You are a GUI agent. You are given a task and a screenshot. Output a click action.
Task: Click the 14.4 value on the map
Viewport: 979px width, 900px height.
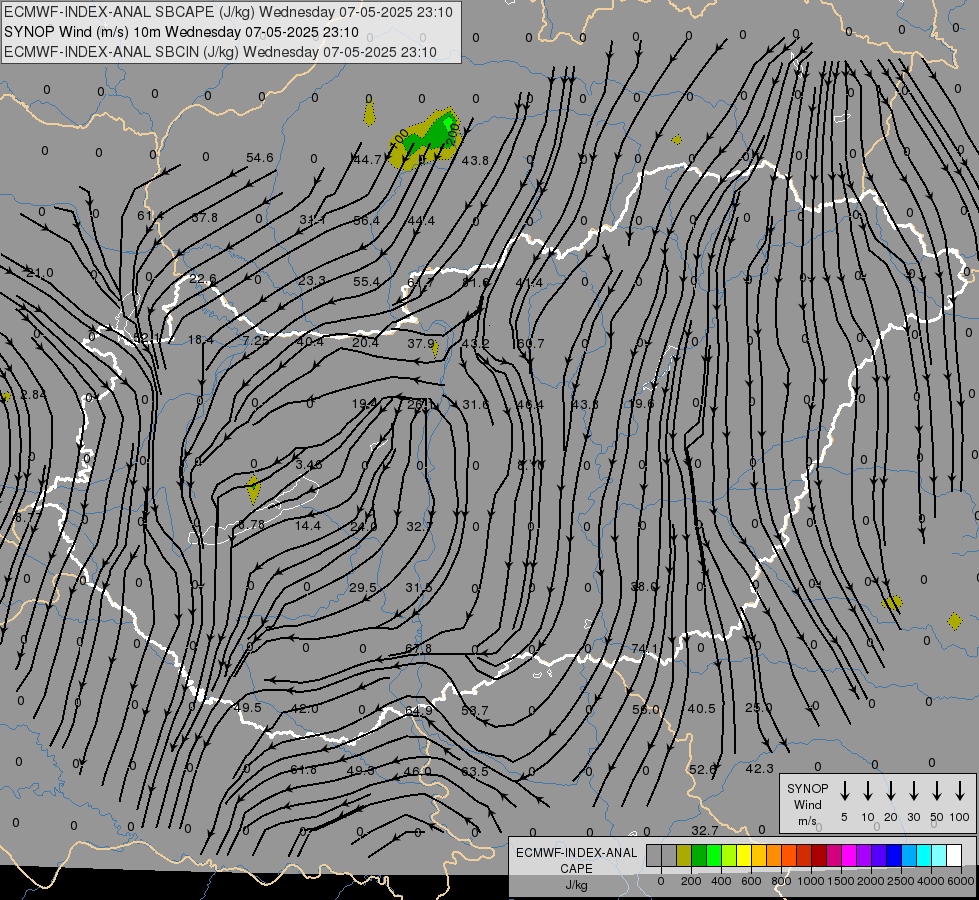308,525
